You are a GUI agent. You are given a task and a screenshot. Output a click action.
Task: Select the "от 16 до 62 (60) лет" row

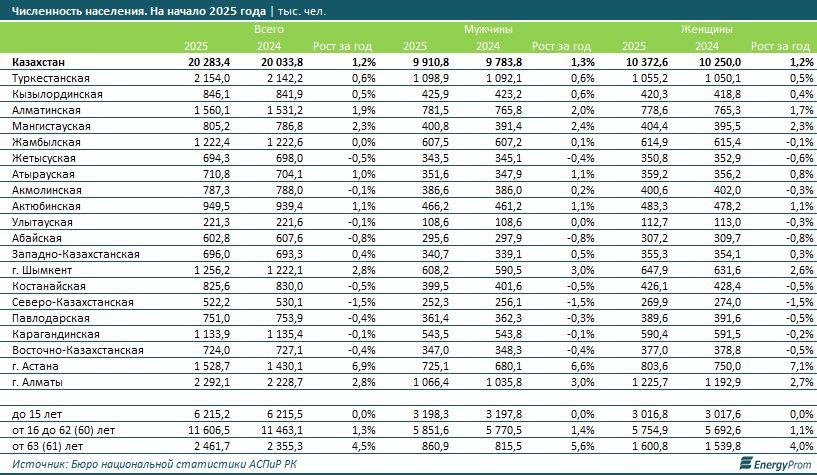[67, 429]
